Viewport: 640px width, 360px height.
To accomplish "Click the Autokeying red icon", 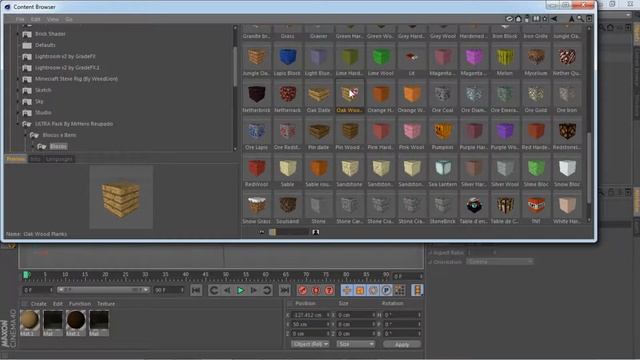I will point(316,290).
